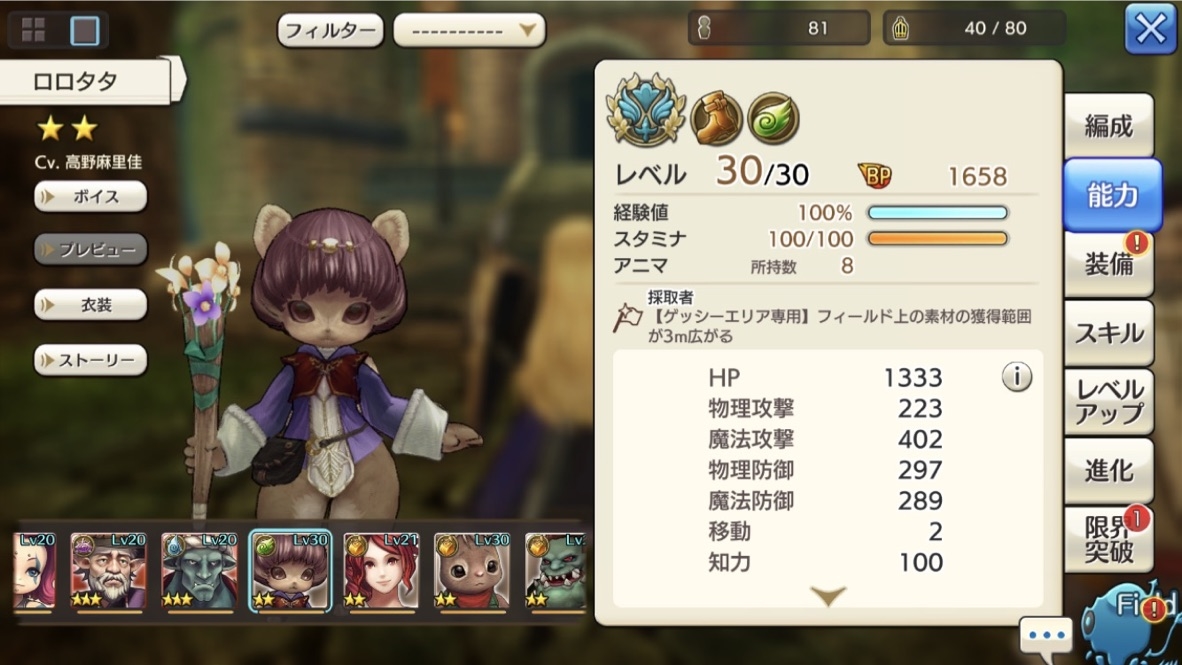Image resolution: width=1182 pixels, height=665 pixels.
Task: Open the filter dashed dropdown
Action: 469,31
